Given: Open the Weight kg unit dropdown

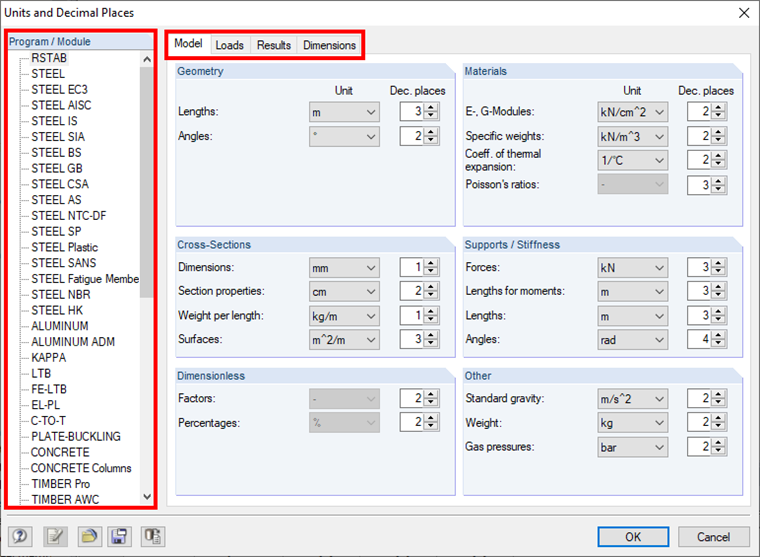Looking at the screenshot, I should tap(633, 423).
